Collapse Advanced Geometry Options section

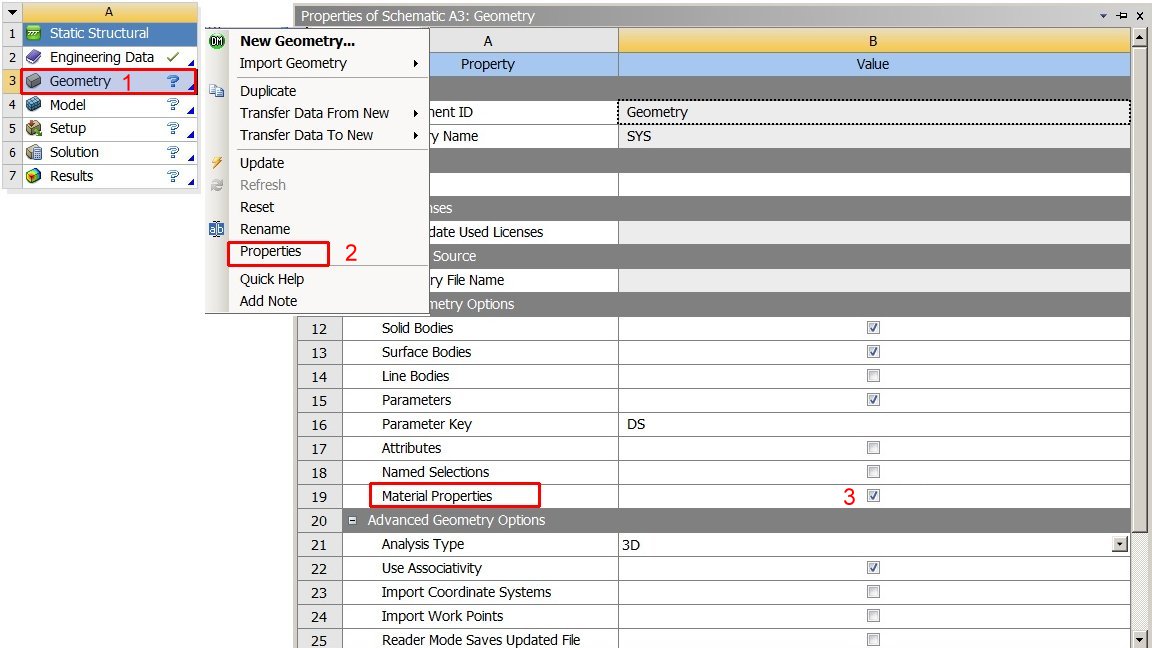(353, 520)
